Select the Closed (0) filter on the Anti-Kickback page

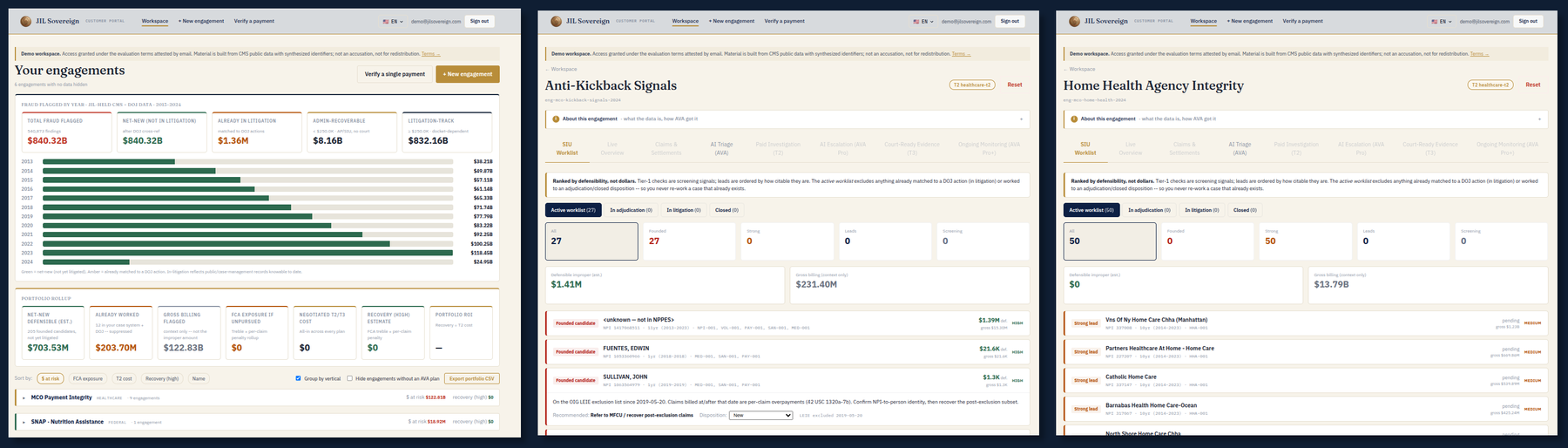coord(727,210)
